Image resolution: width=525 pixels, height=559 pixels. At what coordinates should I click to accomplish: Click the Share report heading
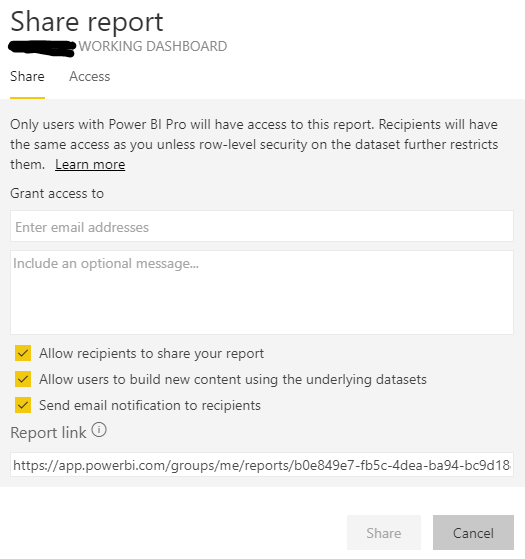87,22
